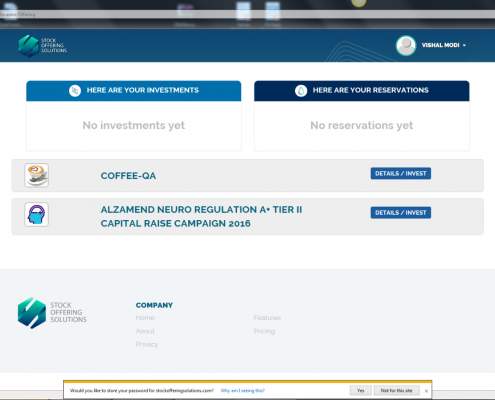
Task: Select the Here Are Your Reservations header
Action: click(x=370, y=90)
